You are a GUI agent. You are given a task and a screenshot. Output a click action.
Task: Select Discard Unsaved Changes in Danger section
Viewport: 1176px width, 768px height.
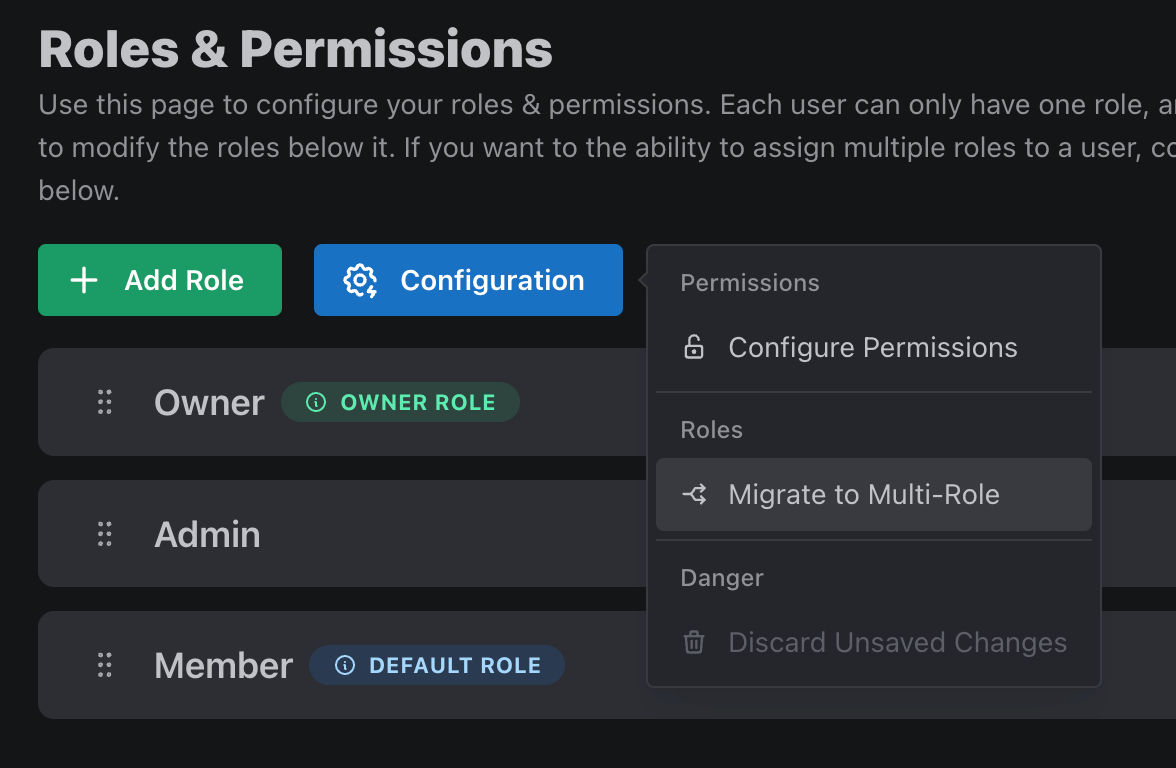pyautogui.click(x=897, y=642)
